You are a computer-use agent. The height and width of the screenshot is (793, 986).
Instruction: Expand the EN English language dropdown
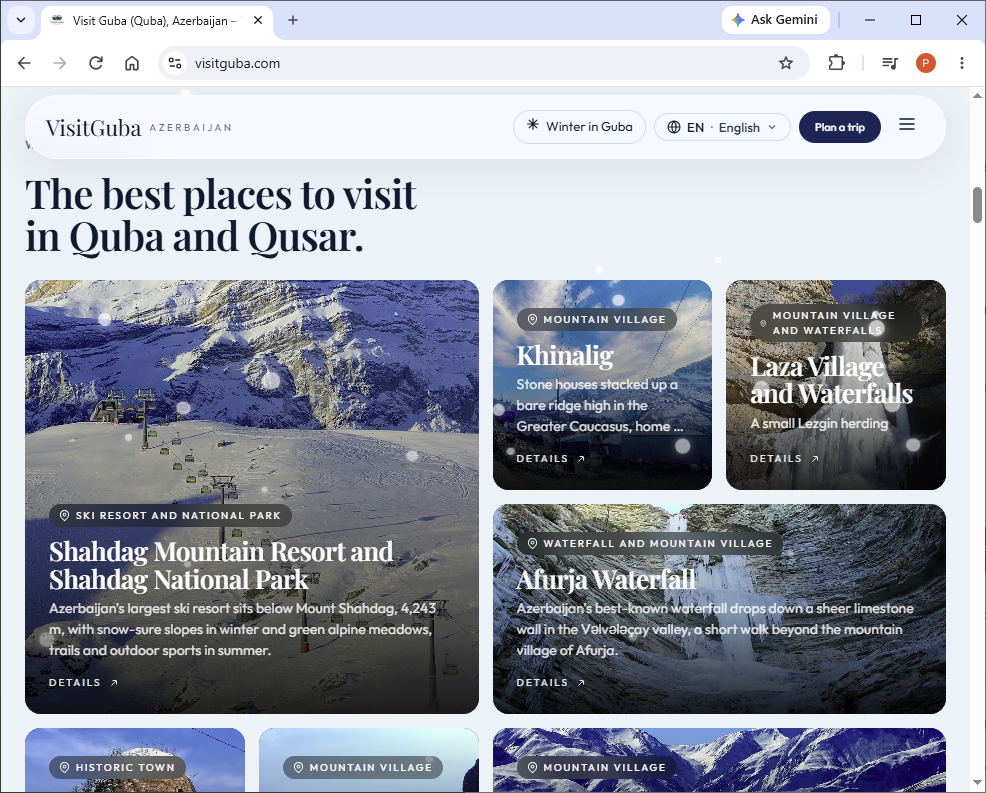tap(722, 128)
